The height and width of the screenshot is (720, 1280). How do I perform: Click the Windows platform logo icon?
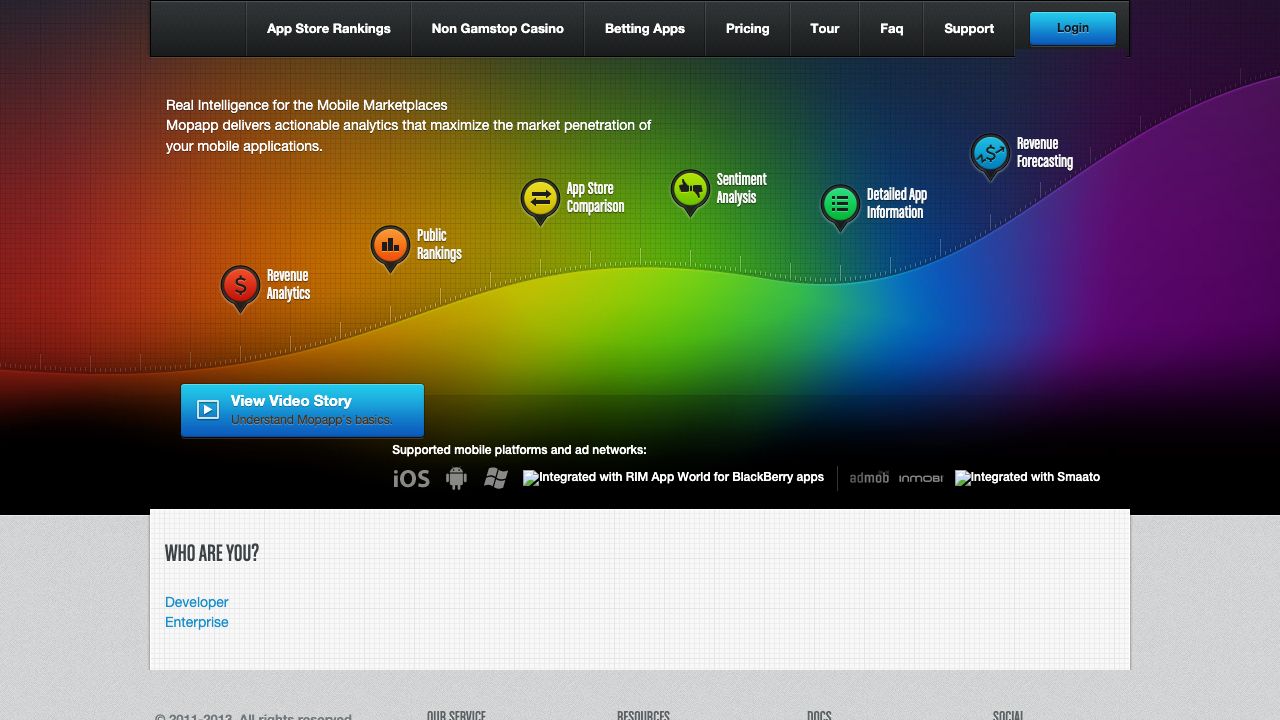coord(496,479)
